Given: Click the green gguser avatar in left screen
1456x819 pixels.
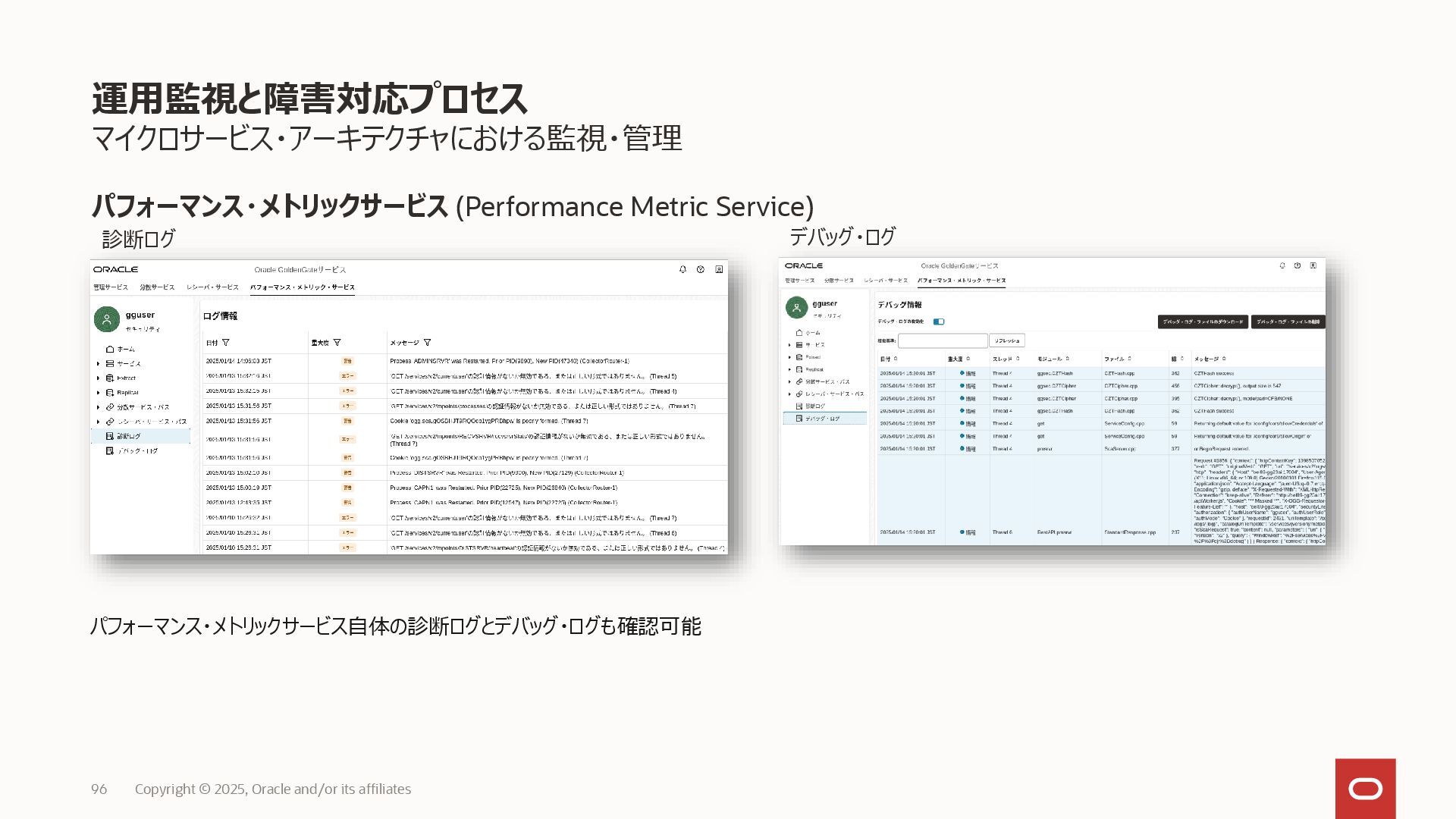Looking at the screenshot, I should [107, 319].
